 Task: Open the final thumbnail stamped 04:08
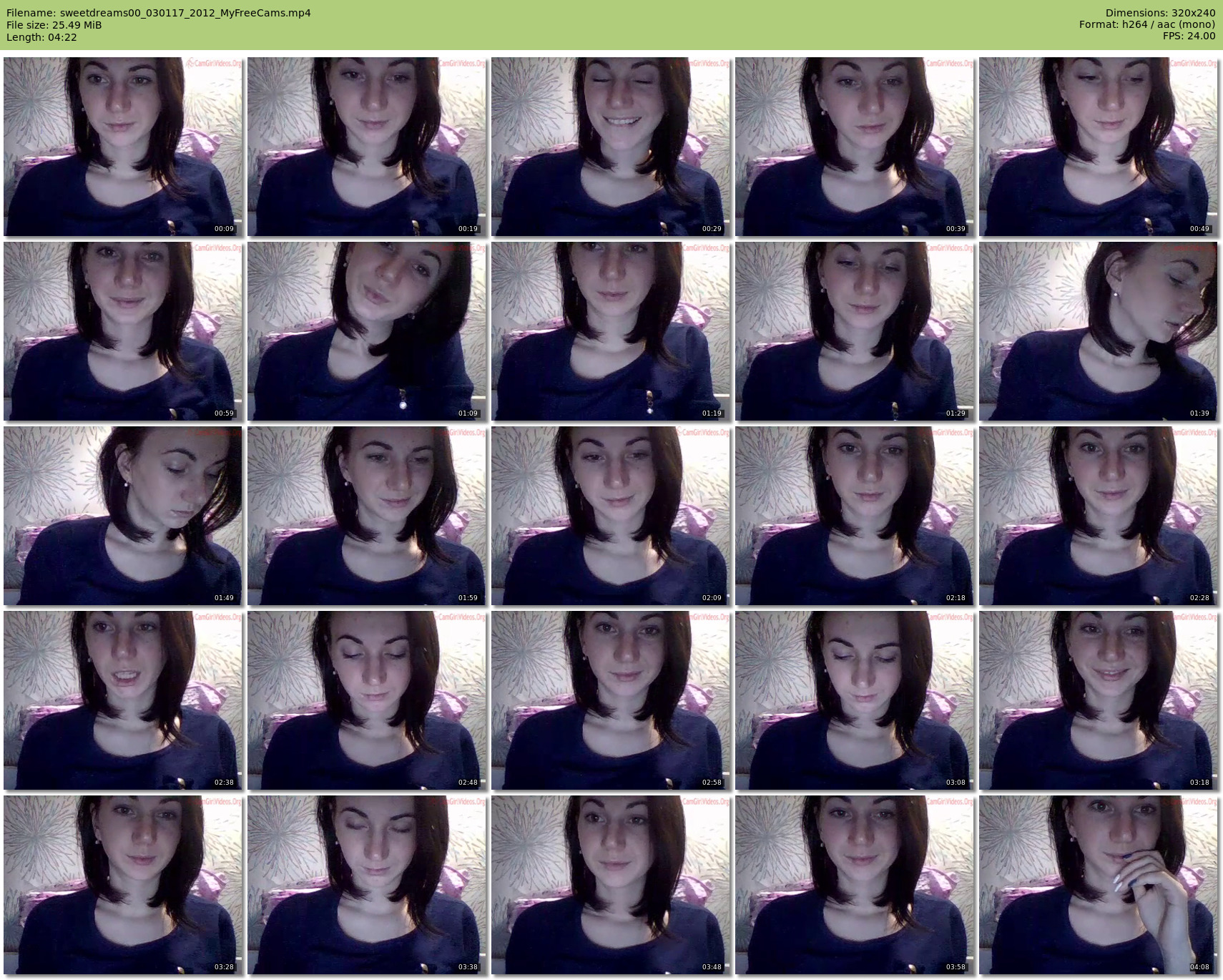[1099, 885]
